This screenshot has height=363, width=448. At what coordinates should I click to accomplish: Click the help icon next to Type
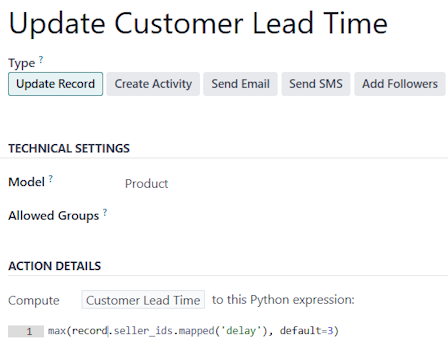coord(41,60)
